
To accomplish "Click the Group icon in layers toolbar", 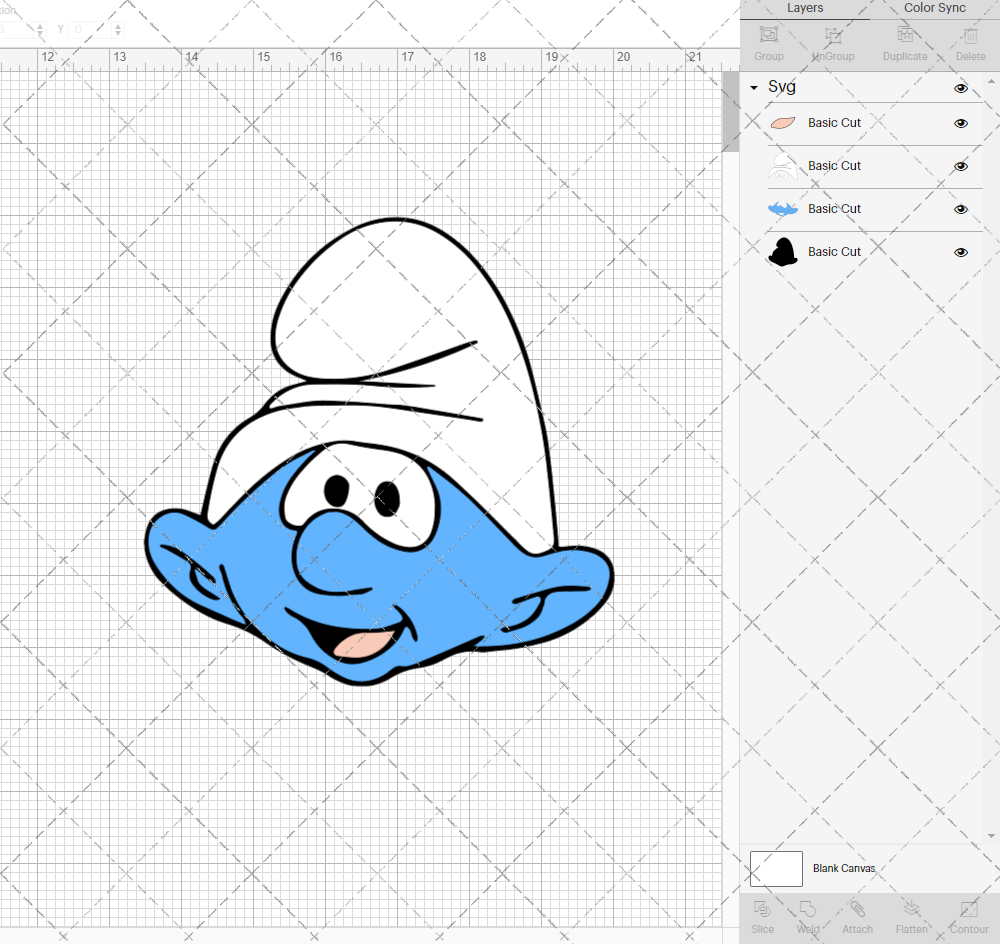I will [x=768, y=34].
